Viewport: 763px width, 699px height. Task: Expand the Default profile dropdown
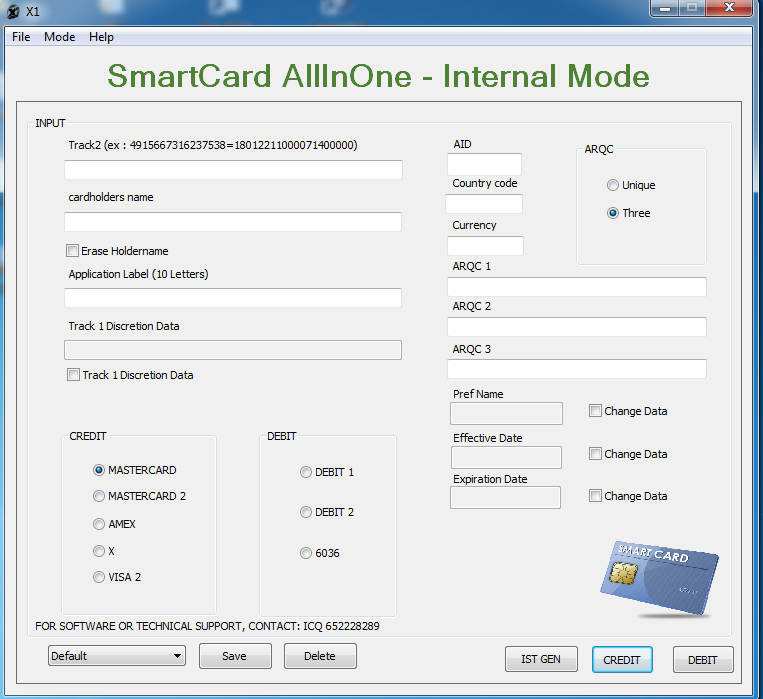(117, 656)
